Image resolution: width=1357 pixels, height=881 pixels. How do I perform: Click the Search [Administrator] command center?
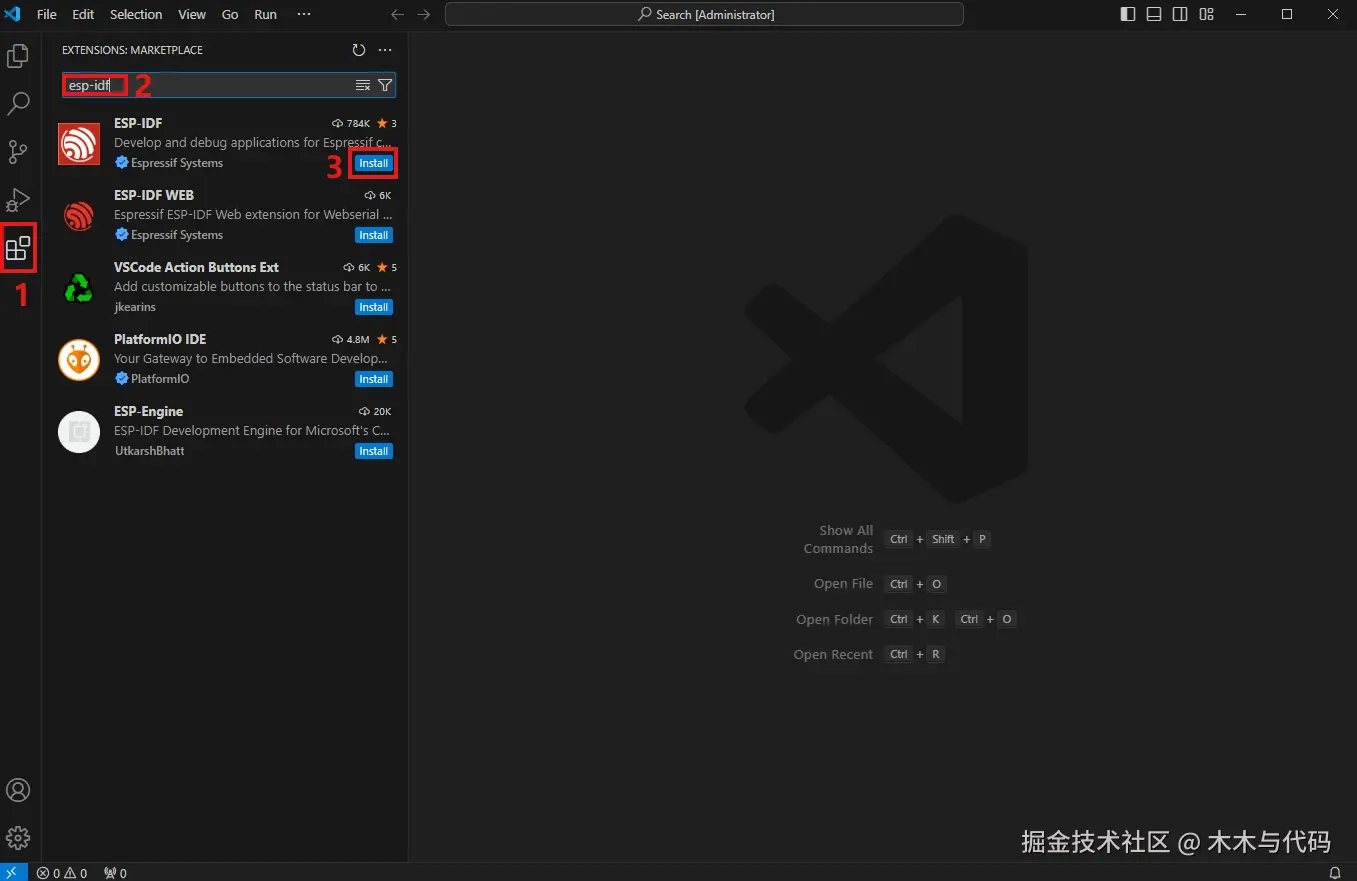[704, 14]
